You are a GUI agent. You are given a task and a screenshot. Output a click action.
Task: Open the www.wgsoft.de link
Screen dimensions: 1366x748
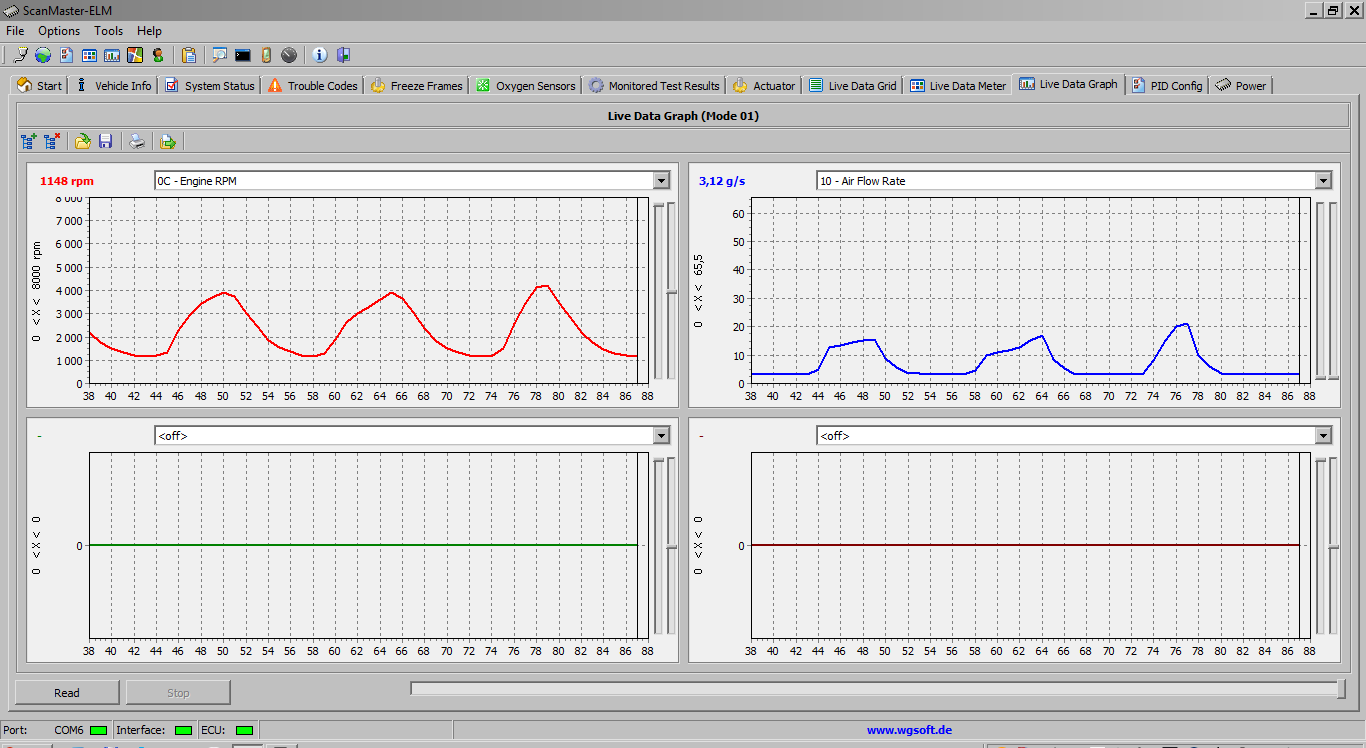point(909,730)
